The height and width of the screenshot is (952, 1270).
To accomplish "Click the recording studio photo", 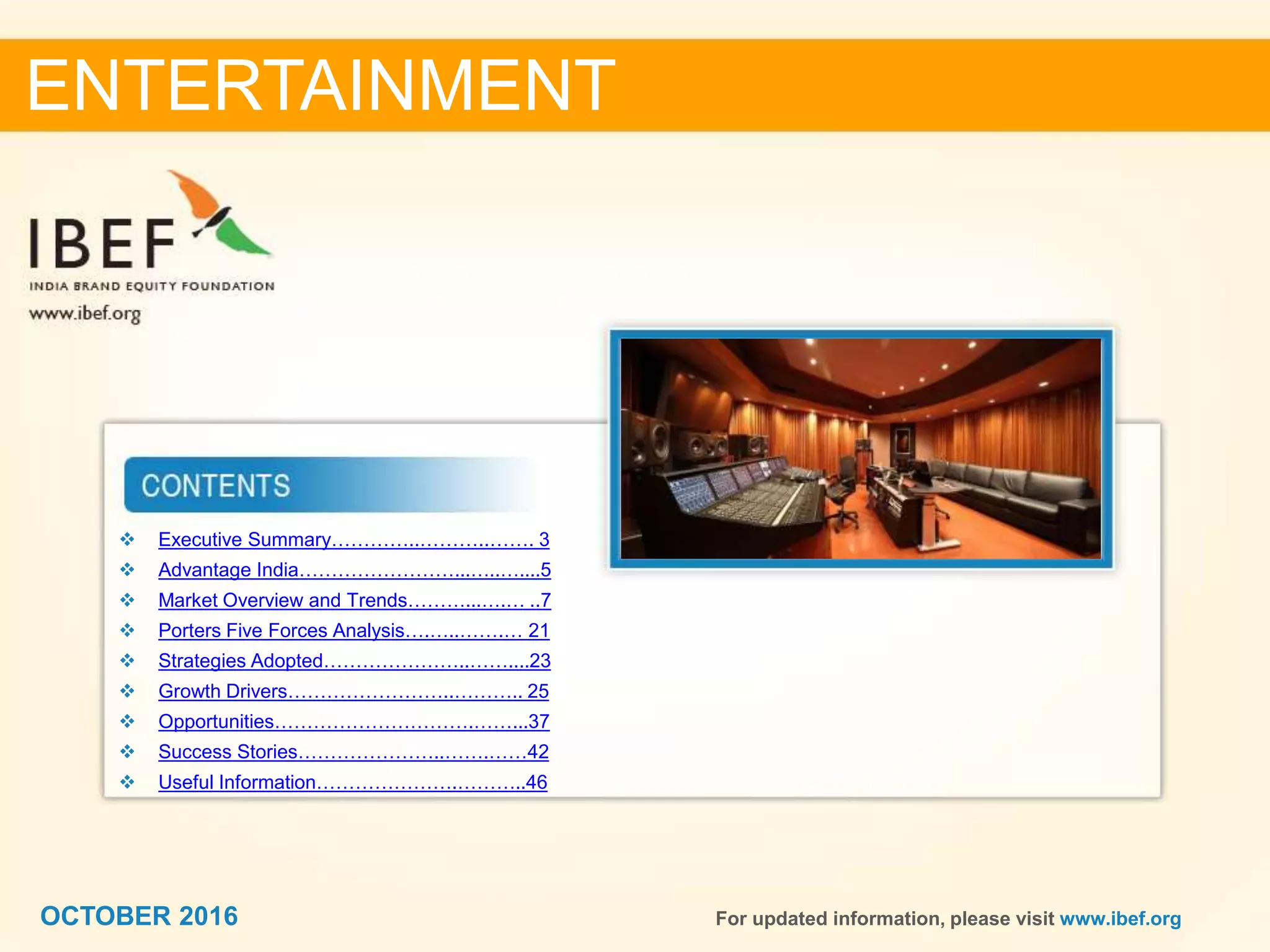I will click(x=861, y=449).
